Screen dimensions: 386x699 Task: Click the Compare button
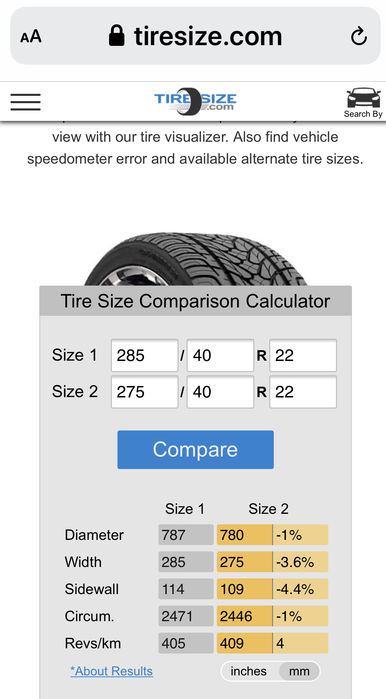pos(195,449)
